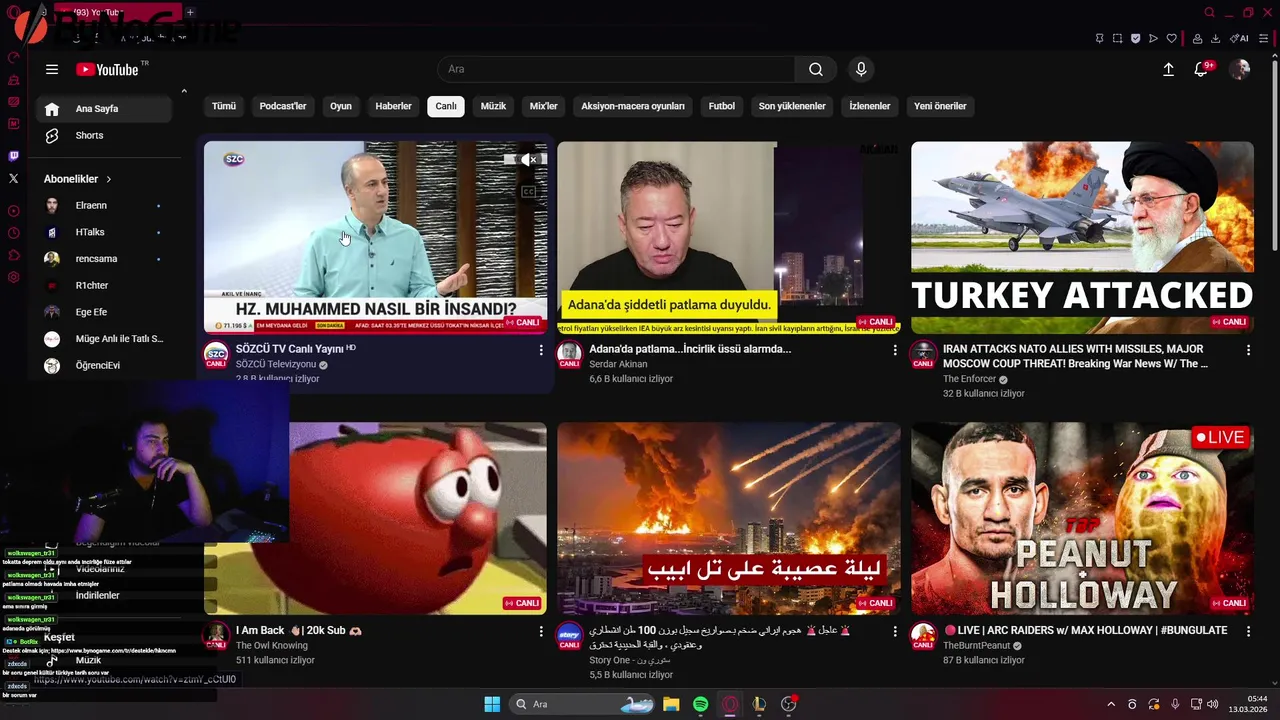Open PEANUT HOLLOWAY live thumbnail
Image resolution: width=1280 pixels, height=720 pixels.
click(1082, 518)
